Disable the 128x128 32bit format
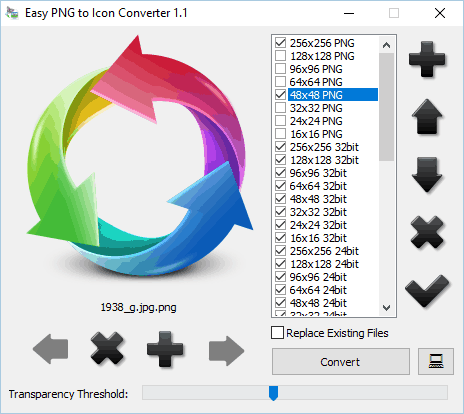 pyautogui.click(x=281, y=160)
